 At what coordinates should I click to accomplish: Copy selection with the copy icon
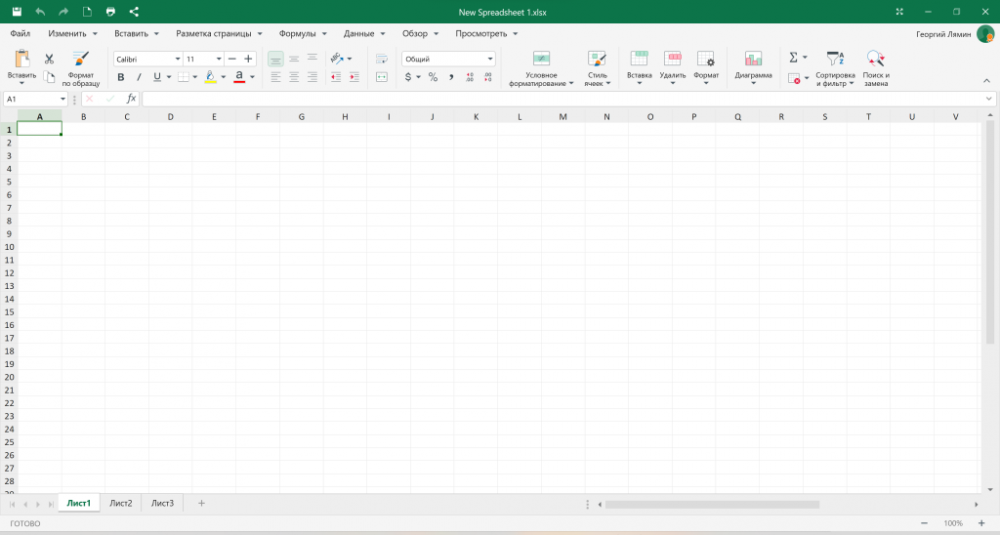click(x=49, y=77)
